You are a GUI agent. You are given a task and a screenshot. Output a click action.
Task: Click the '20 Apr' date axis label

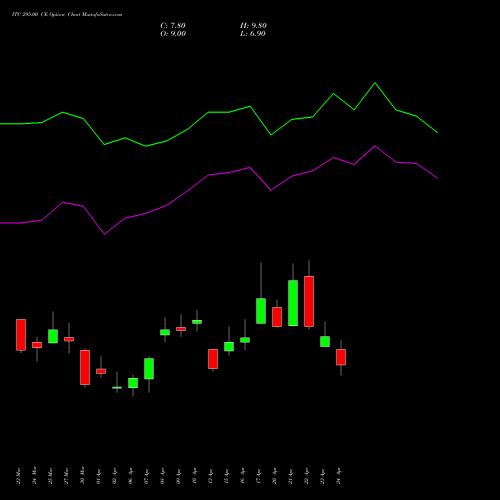click(274, 476)
